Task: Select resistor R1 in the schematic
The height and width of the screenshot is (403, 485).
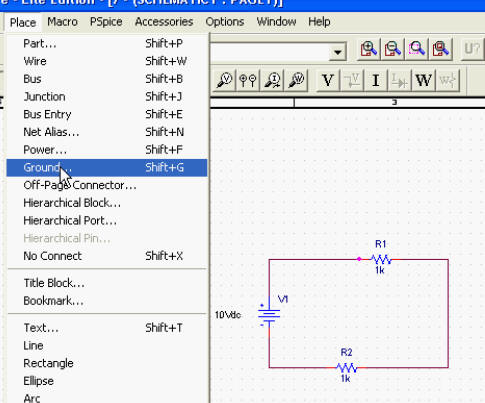Action: point(381,259)
